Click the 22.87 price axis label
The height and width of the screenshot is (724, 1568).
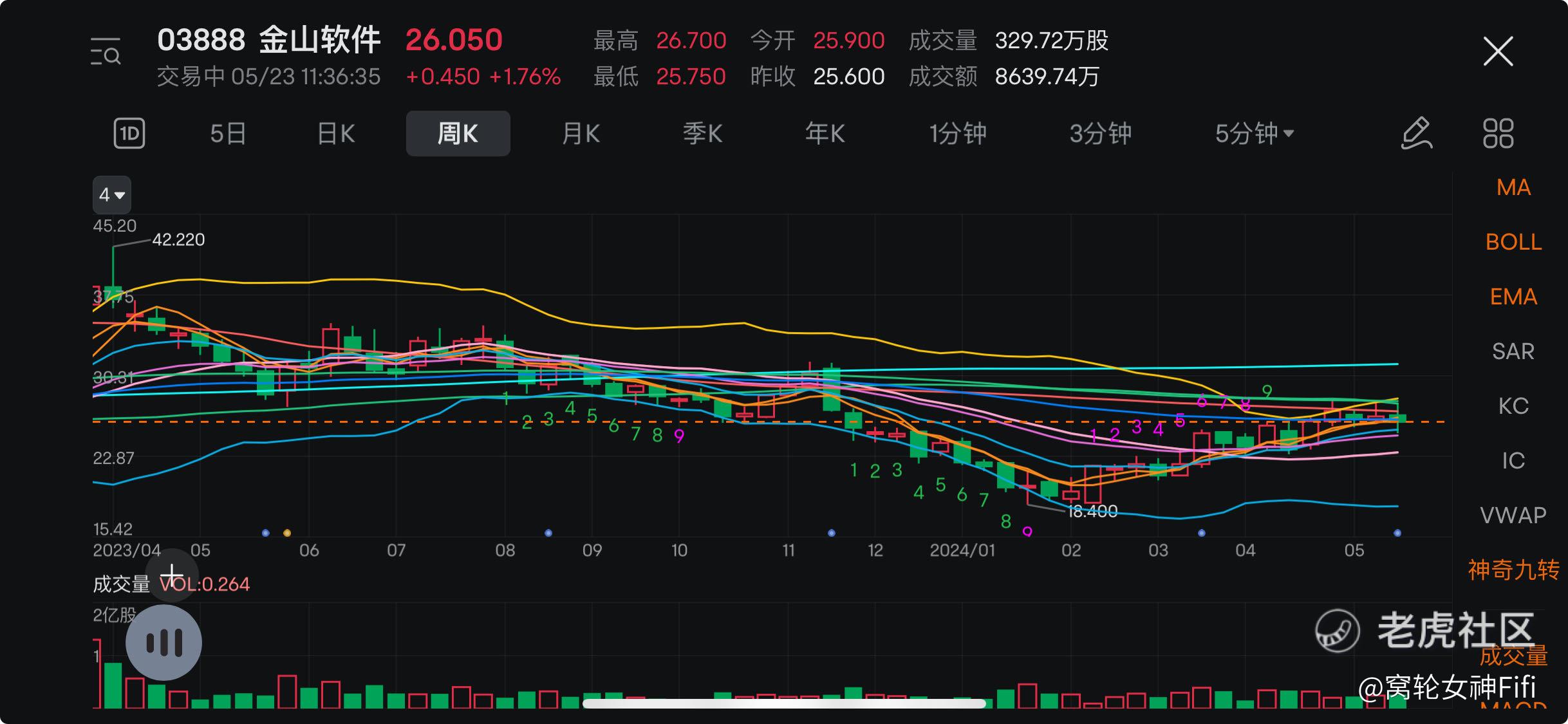click(113, 458)
